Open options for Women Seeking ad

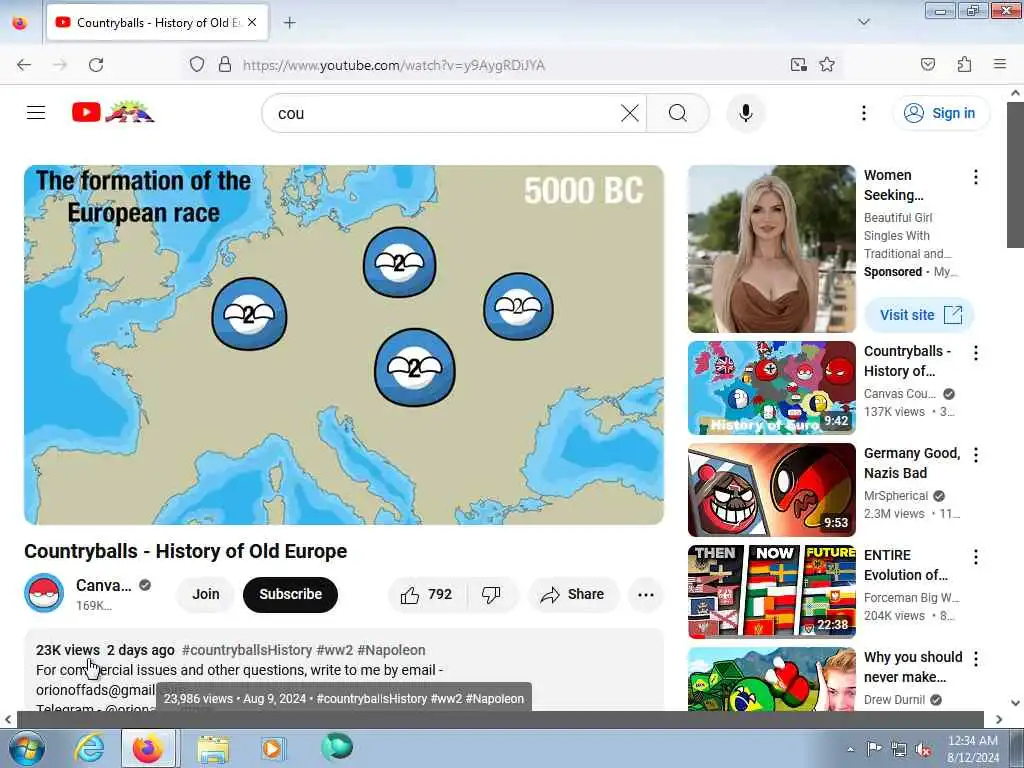pyautogui.click(x=976, y=177)
